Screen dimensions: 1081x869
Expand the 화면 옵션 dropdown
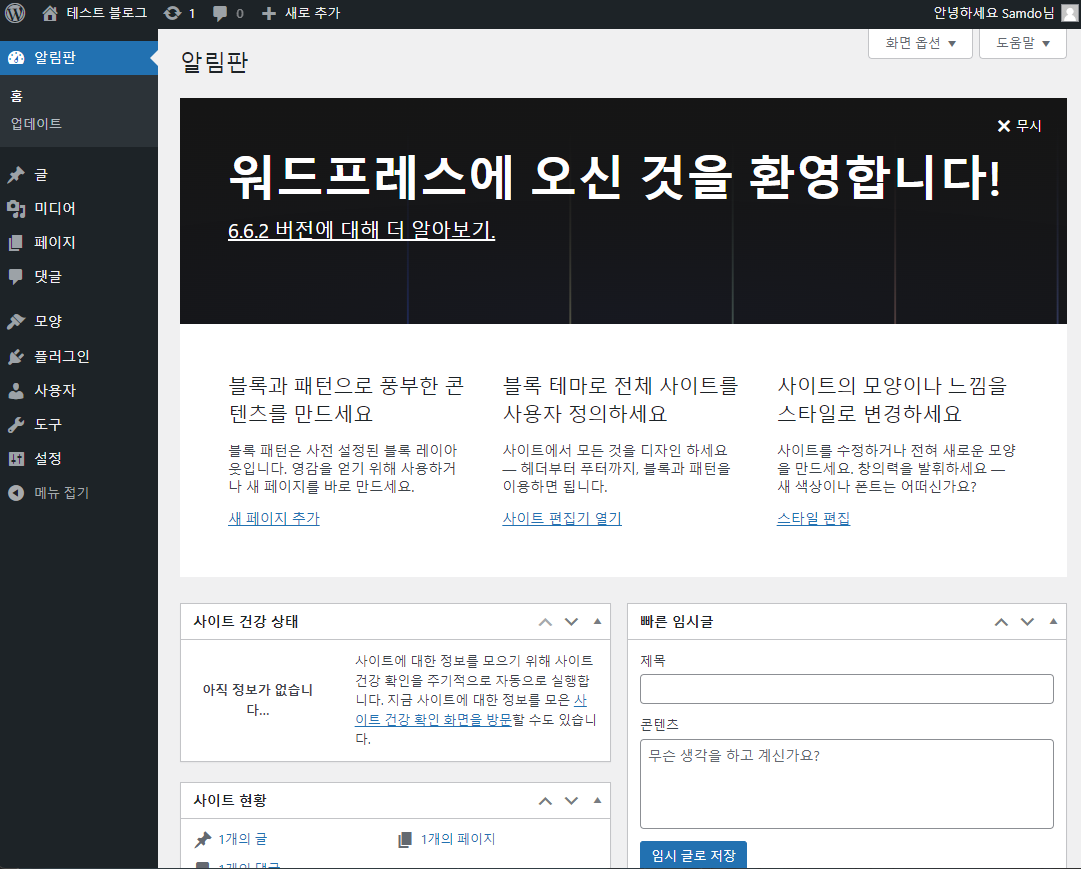[x=920, y=43]
